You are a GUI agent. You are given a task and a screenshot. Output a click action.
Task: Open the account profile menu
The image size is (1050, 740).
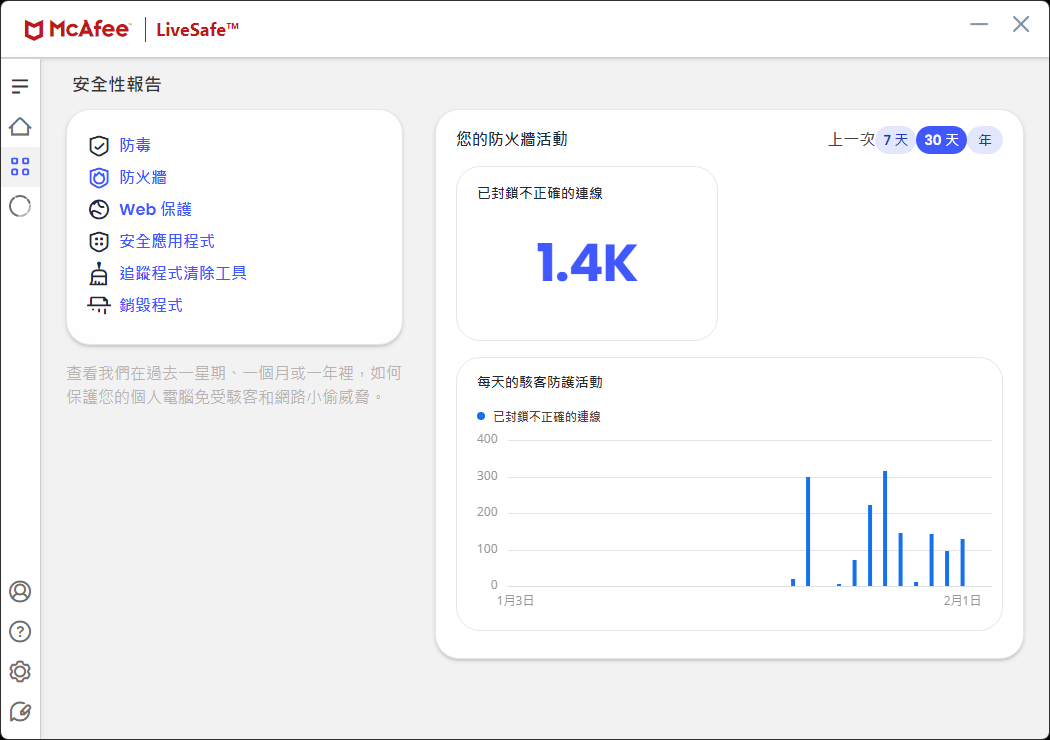click(18, 592)
